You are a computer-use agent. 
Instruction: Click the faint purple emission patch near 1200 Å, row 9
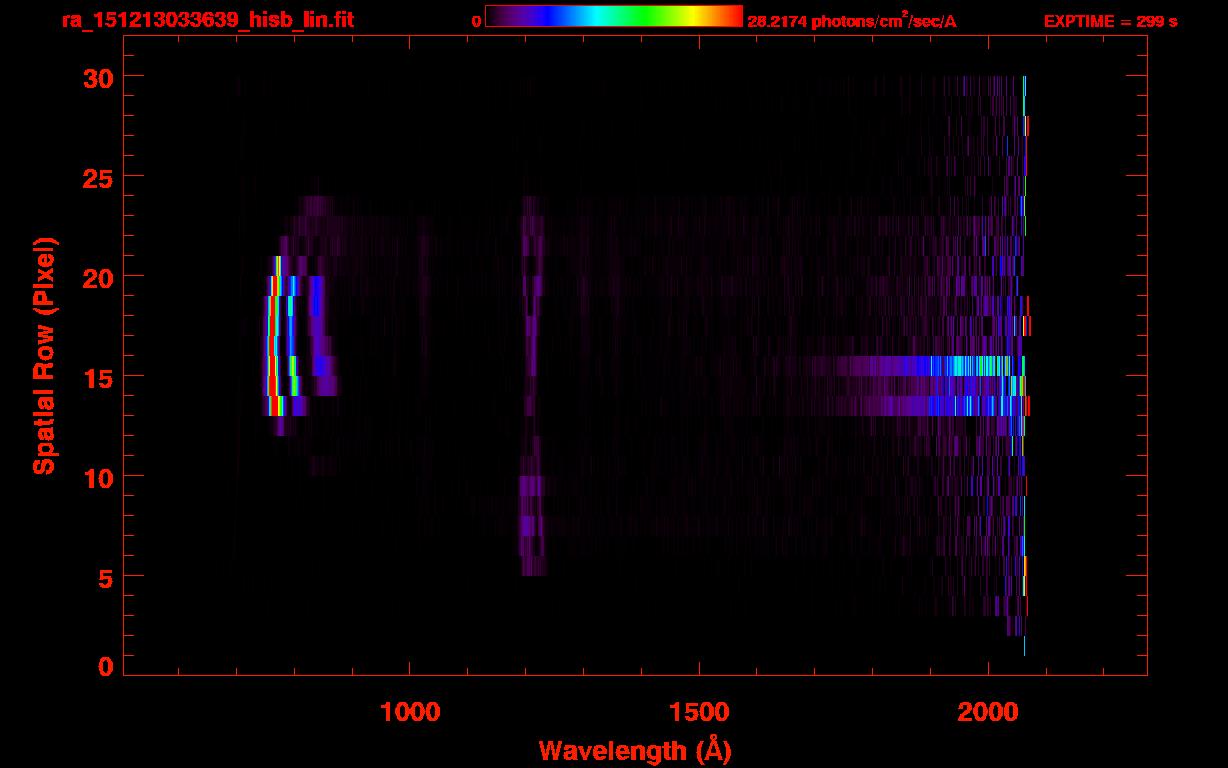coord(530,486)
